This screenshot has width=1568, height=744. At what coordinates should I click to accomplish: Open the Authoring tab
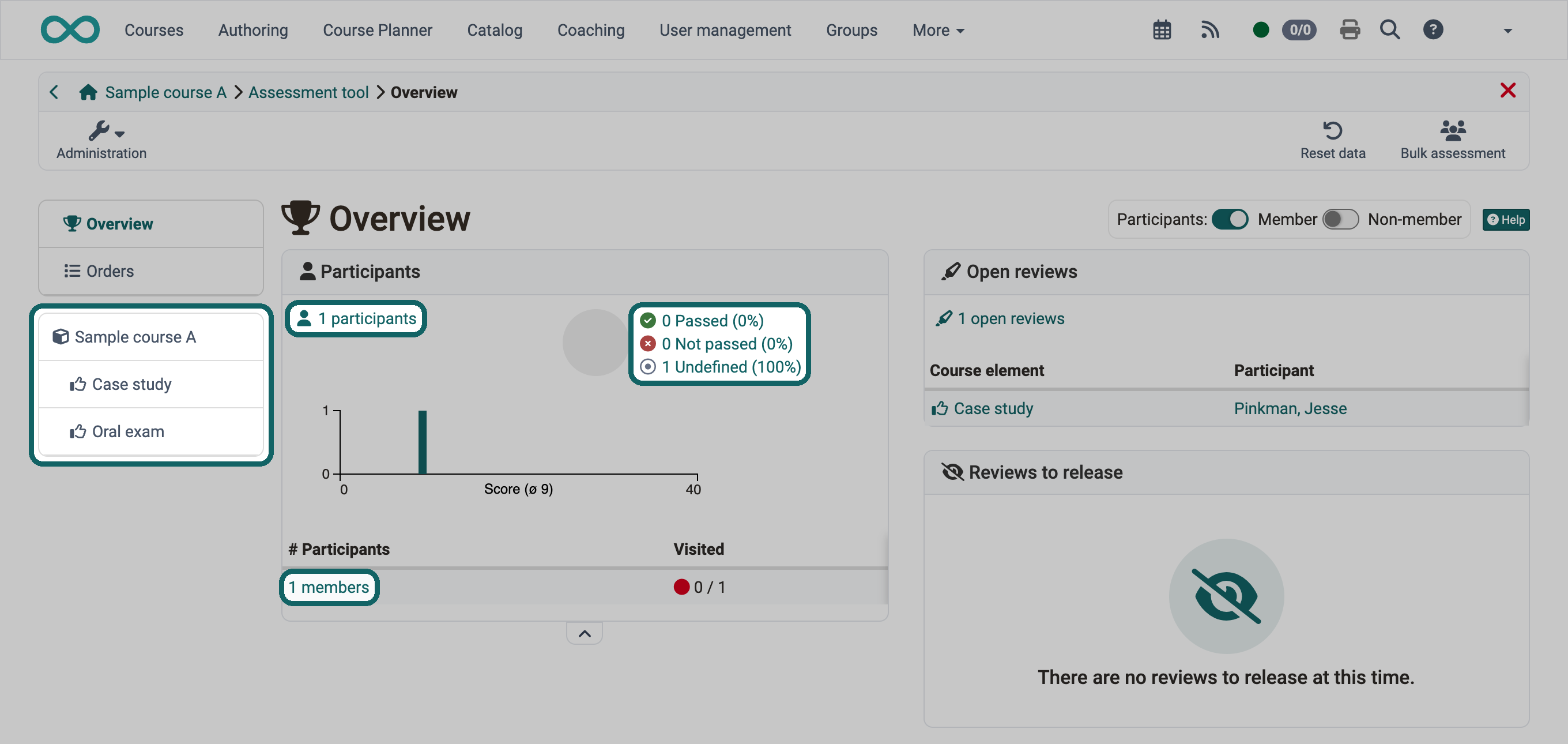pos(253,30)
